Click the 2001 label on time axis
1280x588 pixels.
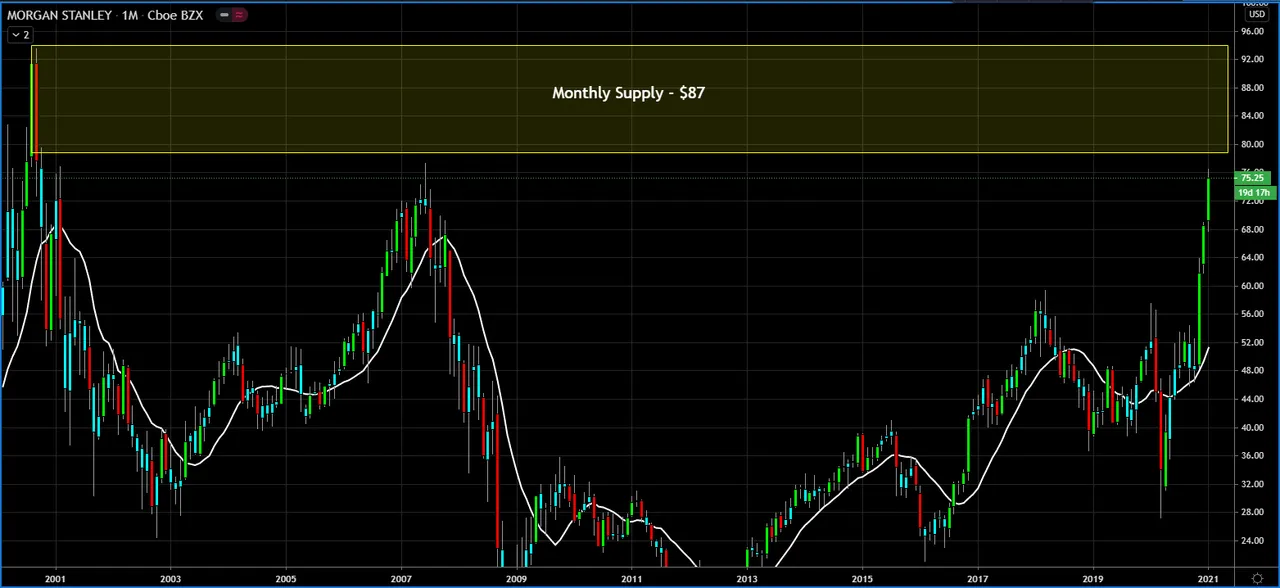tap(56, 578)
